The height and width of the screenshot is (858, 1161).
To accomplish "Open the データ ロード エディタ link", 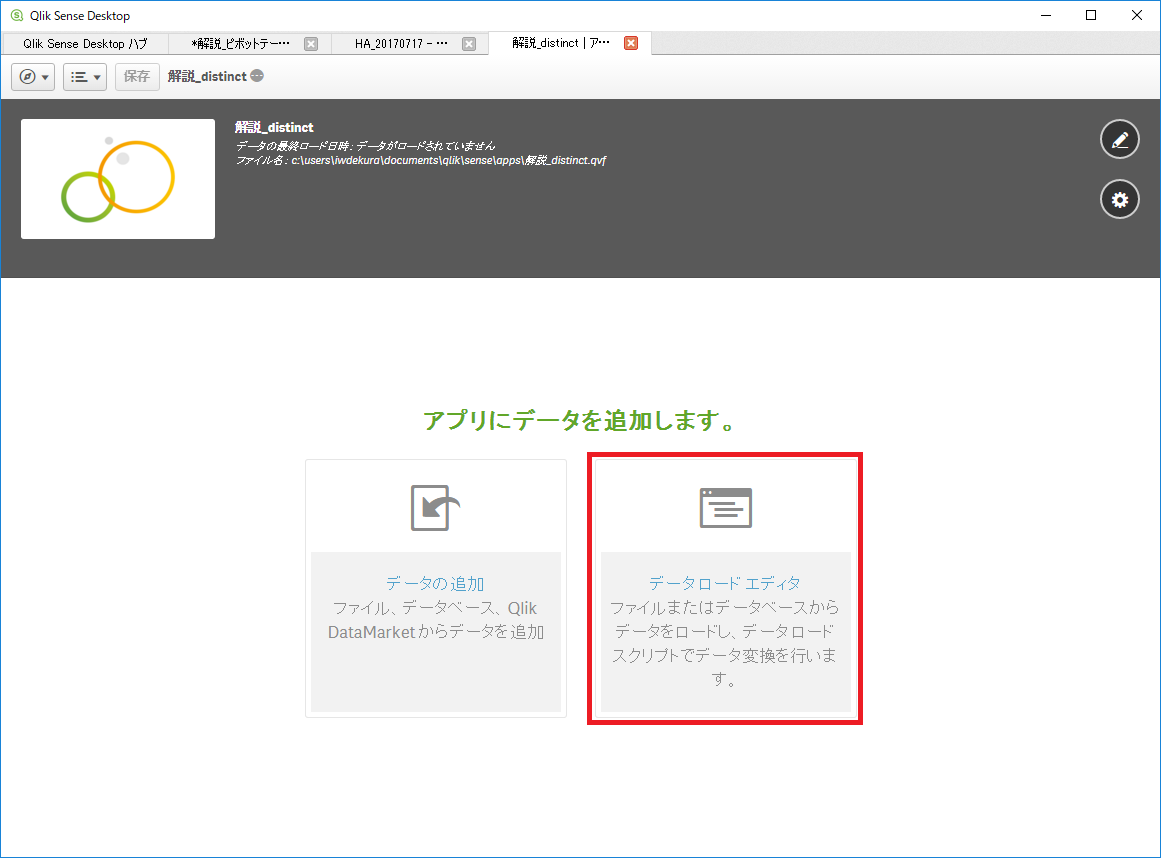I will (725, 583).
